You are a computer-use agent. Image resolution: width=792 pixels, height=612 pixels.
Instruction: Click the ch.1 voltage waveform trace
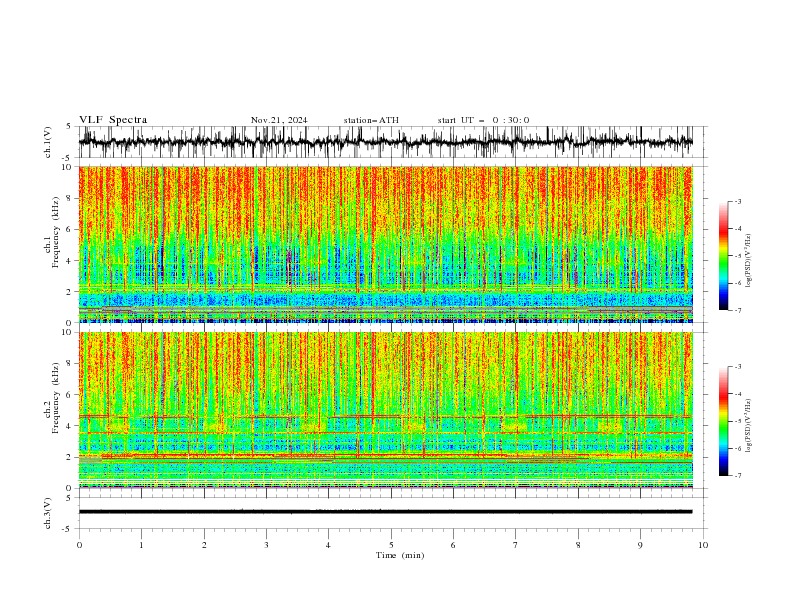[385, 142]
